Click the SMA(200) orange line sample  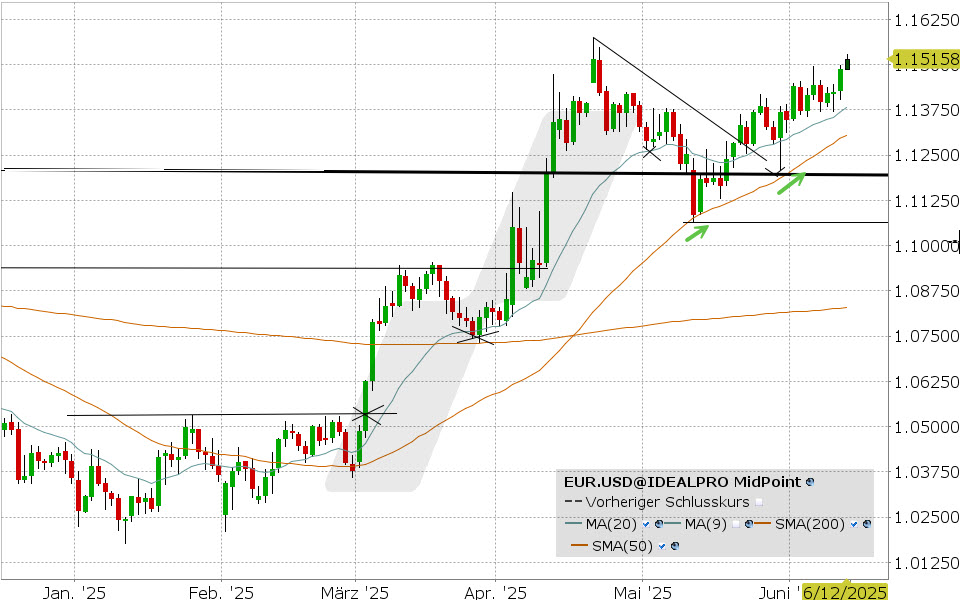coord(762,523)
